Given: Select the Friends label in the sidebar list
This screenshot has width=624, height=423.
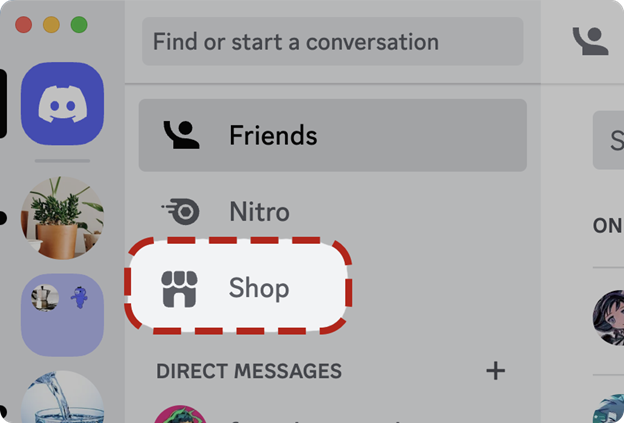Looking at the screenshot, I should (273, 135).
